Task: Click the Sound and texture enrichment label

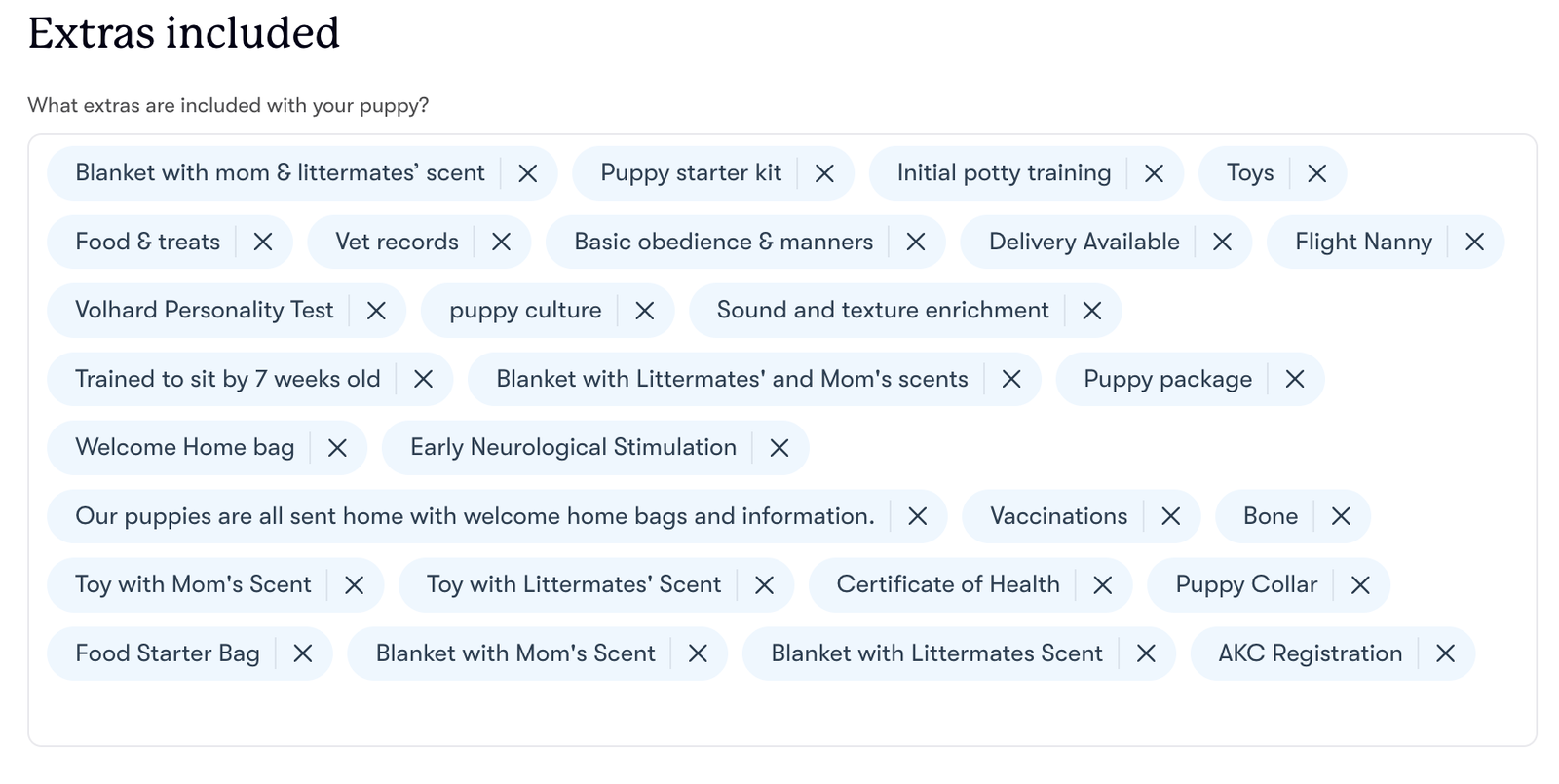Action: point(883,311)
